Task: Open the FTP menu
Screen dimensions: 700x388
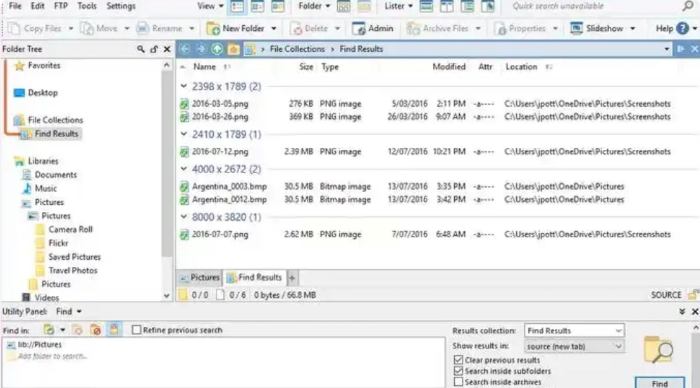Action: tap(61, 6)
